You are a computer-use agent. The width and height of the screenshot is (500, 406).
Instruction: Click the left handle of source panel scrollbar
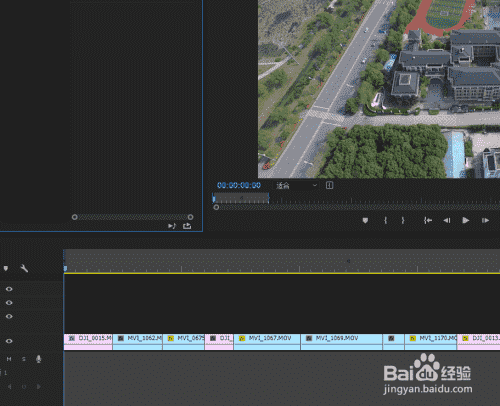coord(75,217)
